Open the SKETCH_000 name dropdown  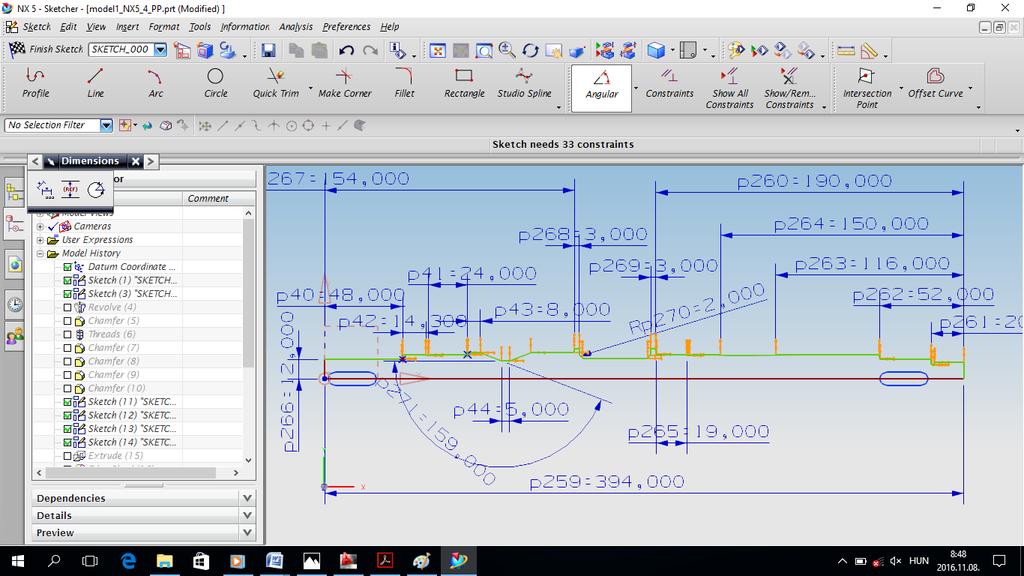tap(161, 50)
